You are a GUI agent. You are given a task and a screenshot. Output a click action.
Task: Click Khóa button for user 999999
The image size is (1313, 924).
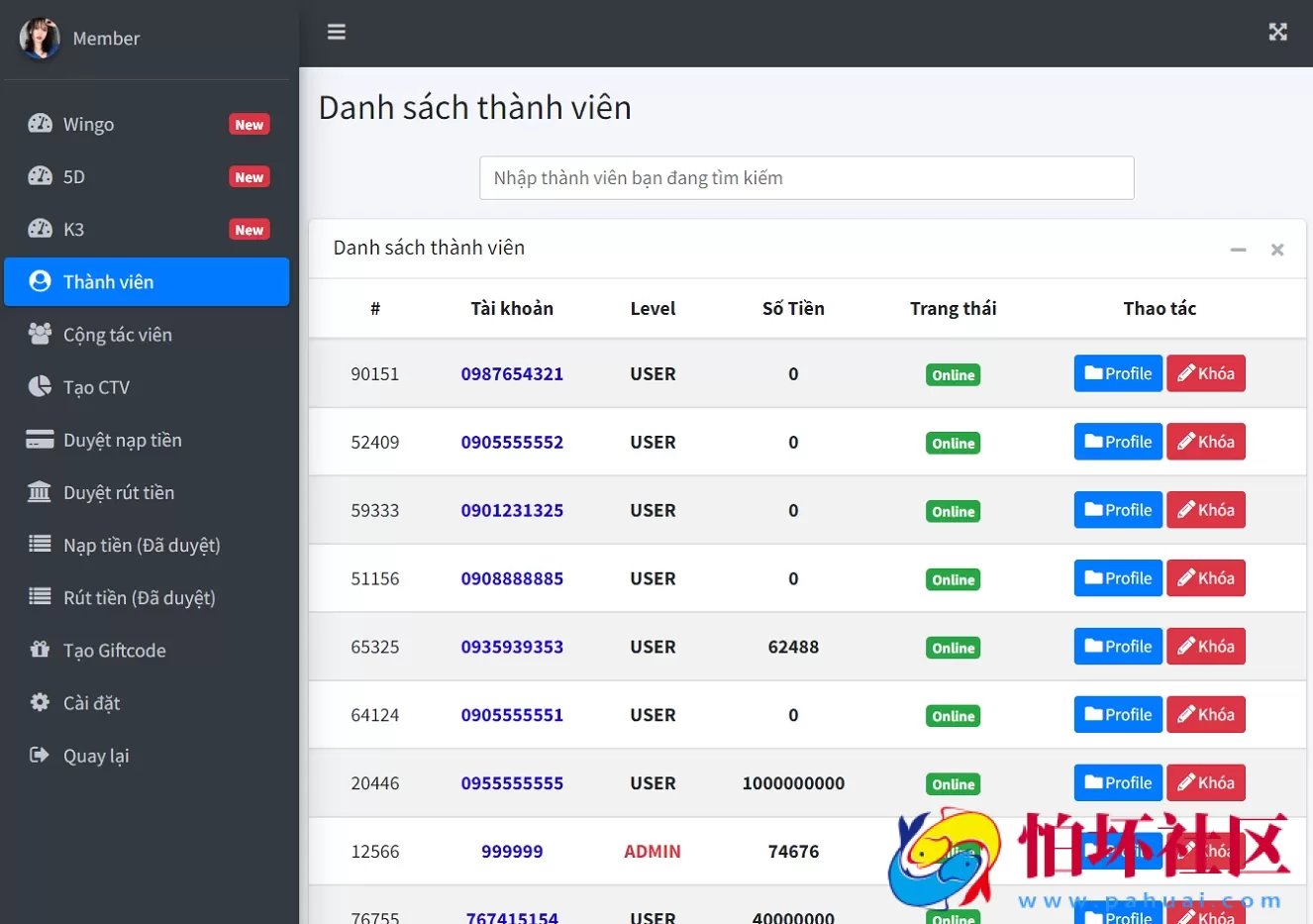pyautogui.click(x=1206, y=850)
